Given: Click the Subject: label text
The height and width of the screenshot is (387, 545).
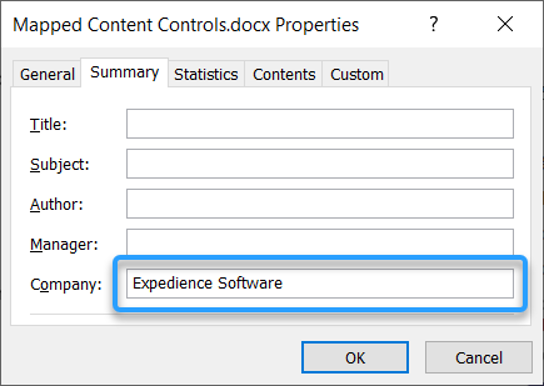Looking at the screenshot, I should click(60, 165).
